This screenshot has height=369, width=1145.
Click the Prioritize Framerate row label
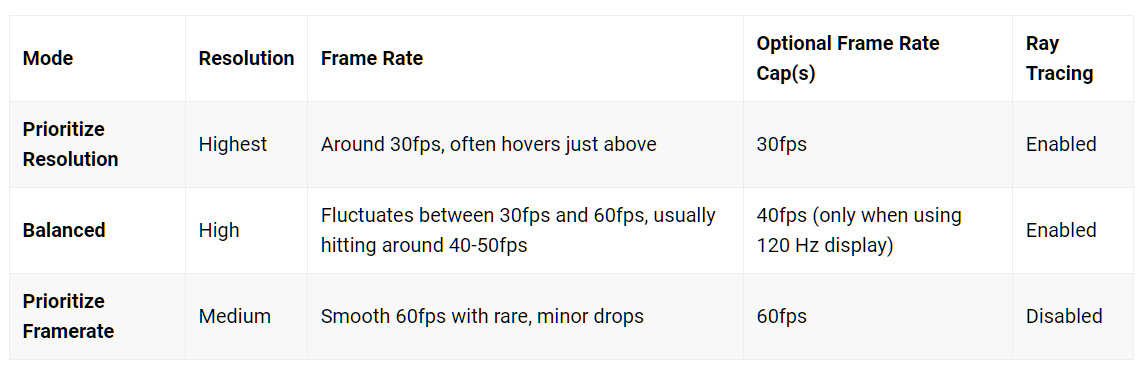click(69, 316)
